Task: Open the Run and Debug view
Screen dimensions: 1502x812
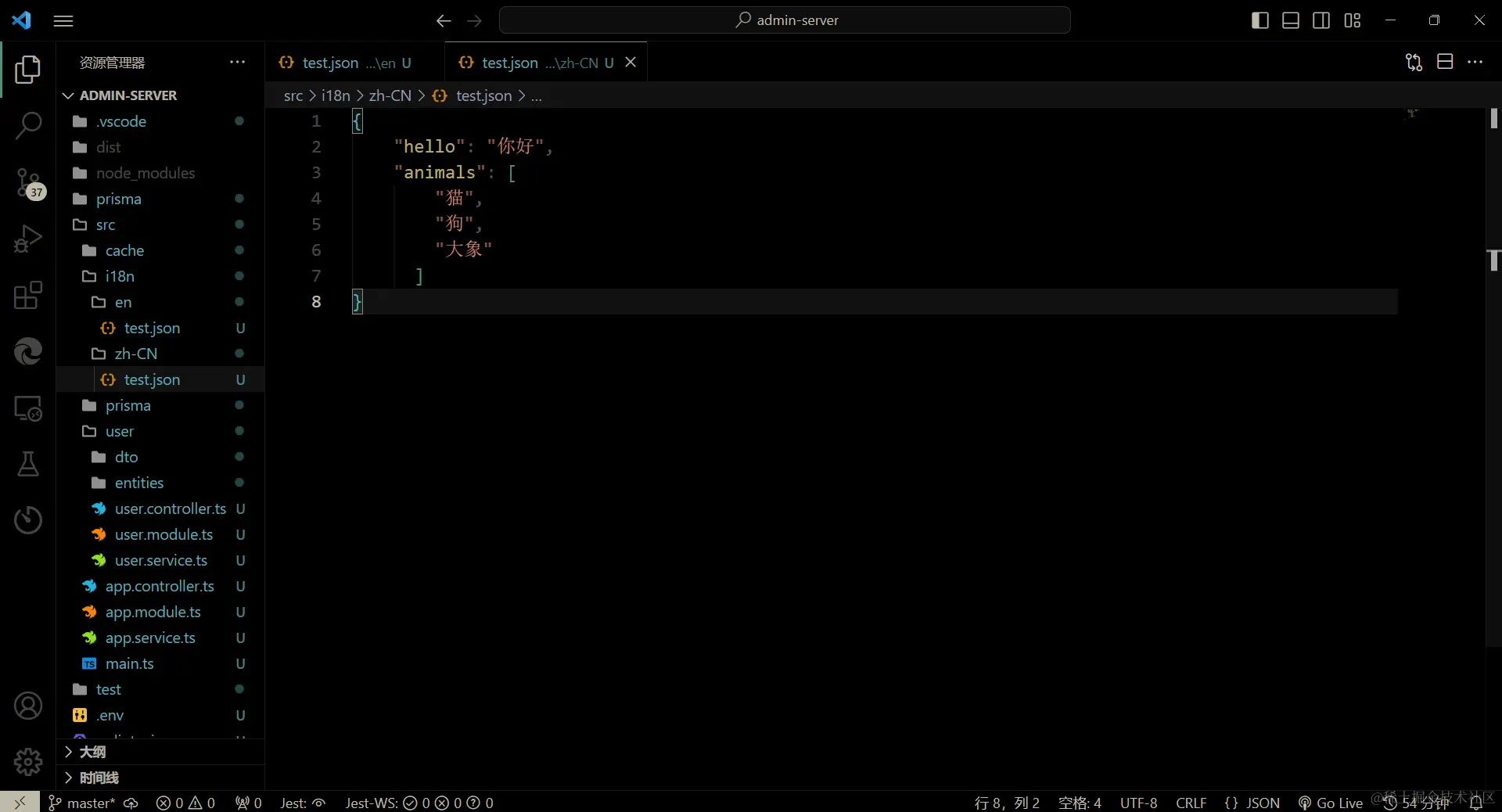Action: 28,239
